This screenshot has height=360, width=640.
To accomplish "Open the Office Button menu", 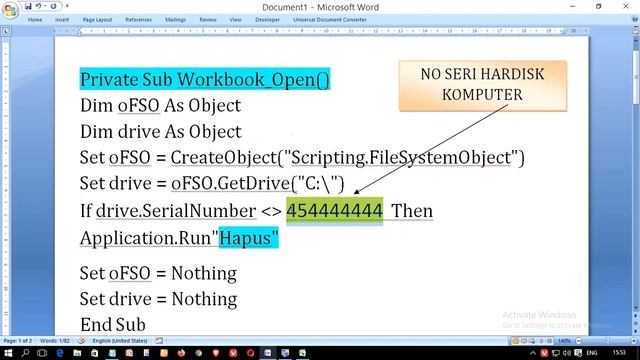I will (10, 10).
